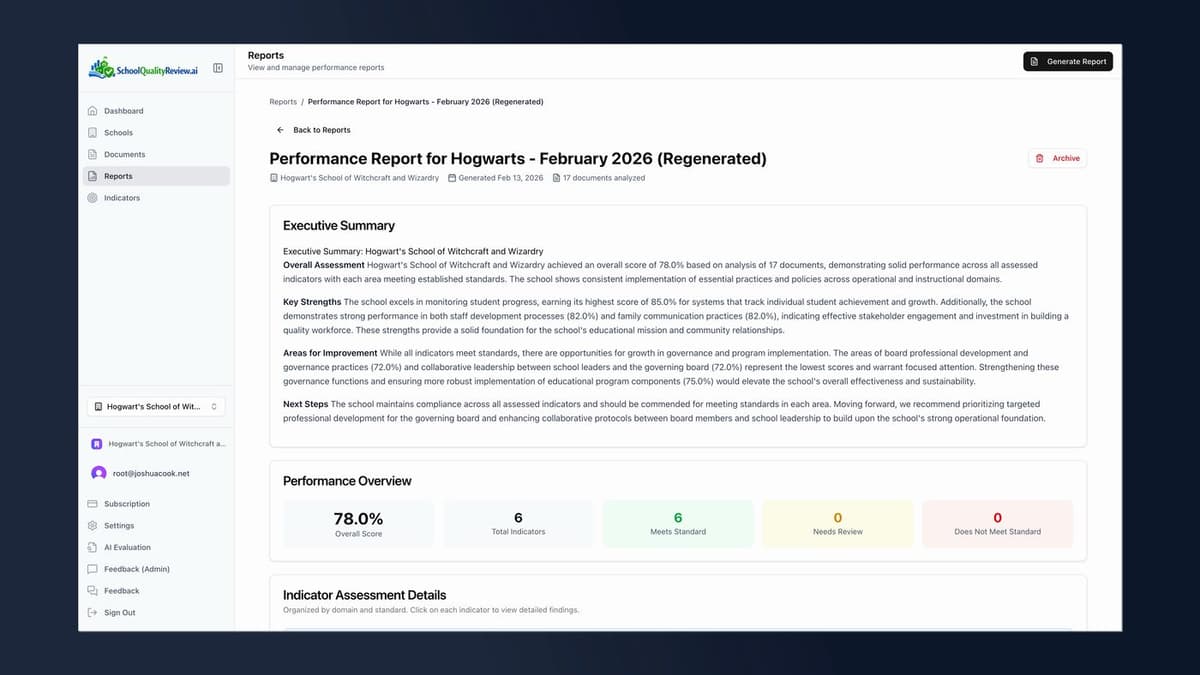Click the back arrow to Reports
1200x675 pixels.
point(280,130)
